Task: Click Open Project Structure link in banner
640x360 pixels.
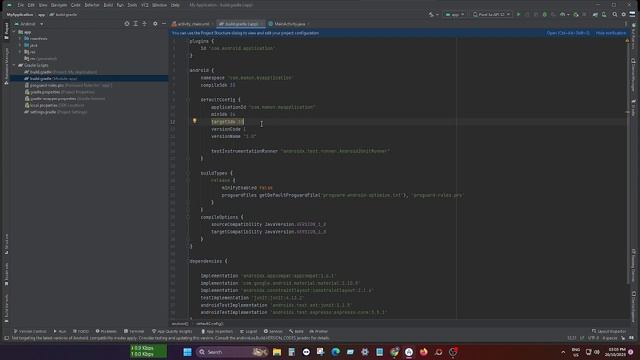Action: click(568, 33)
